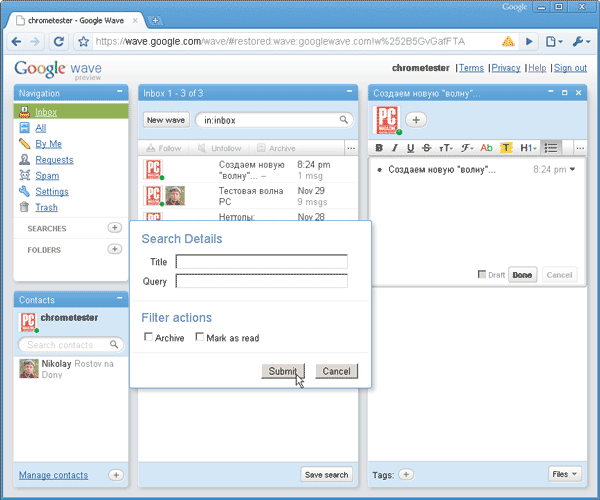600x500 pixels.
Task: Click the security warning triangle in the address bar
Action: point(508,41)
